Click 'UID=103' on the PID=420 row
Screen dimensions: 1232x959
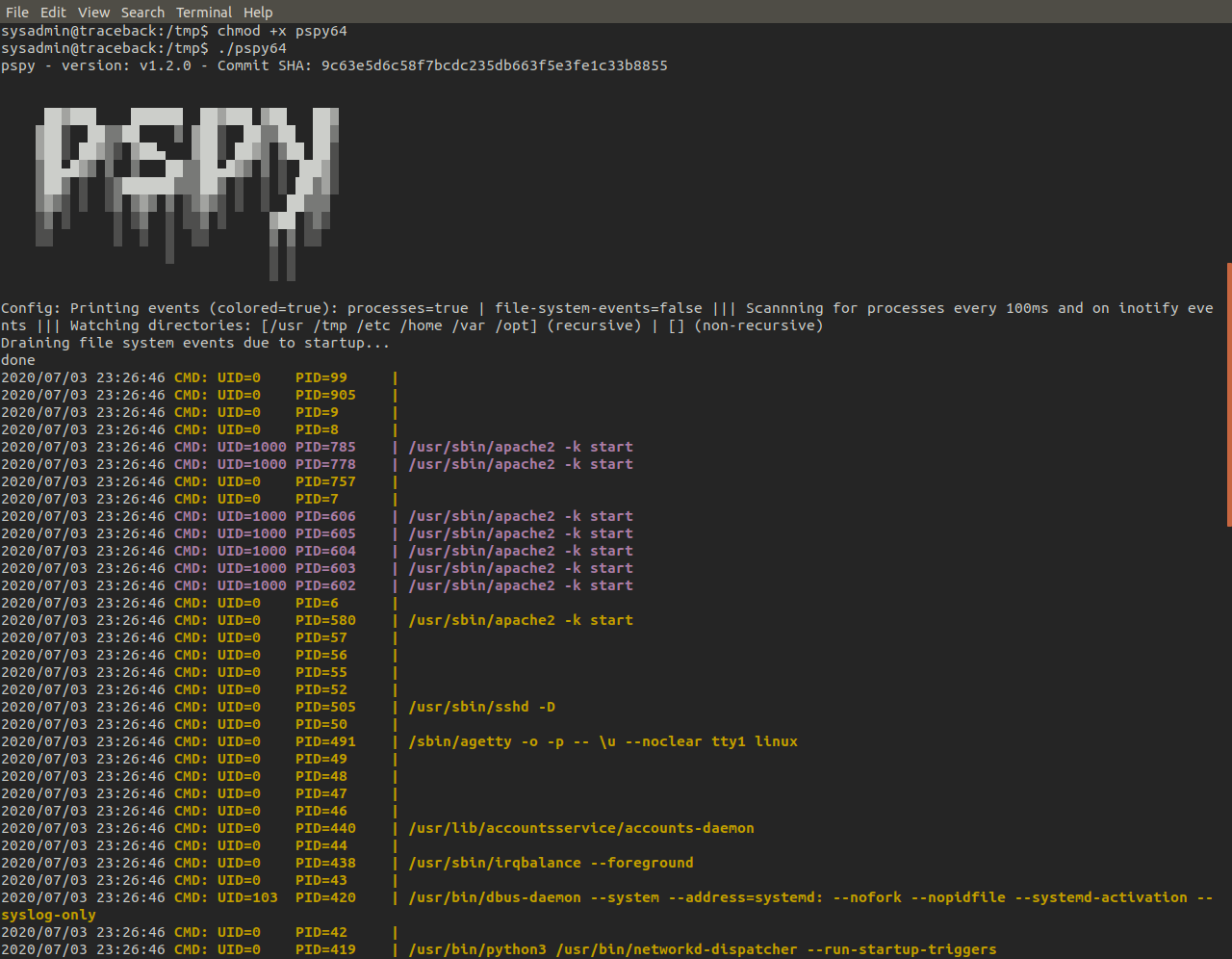247,897
